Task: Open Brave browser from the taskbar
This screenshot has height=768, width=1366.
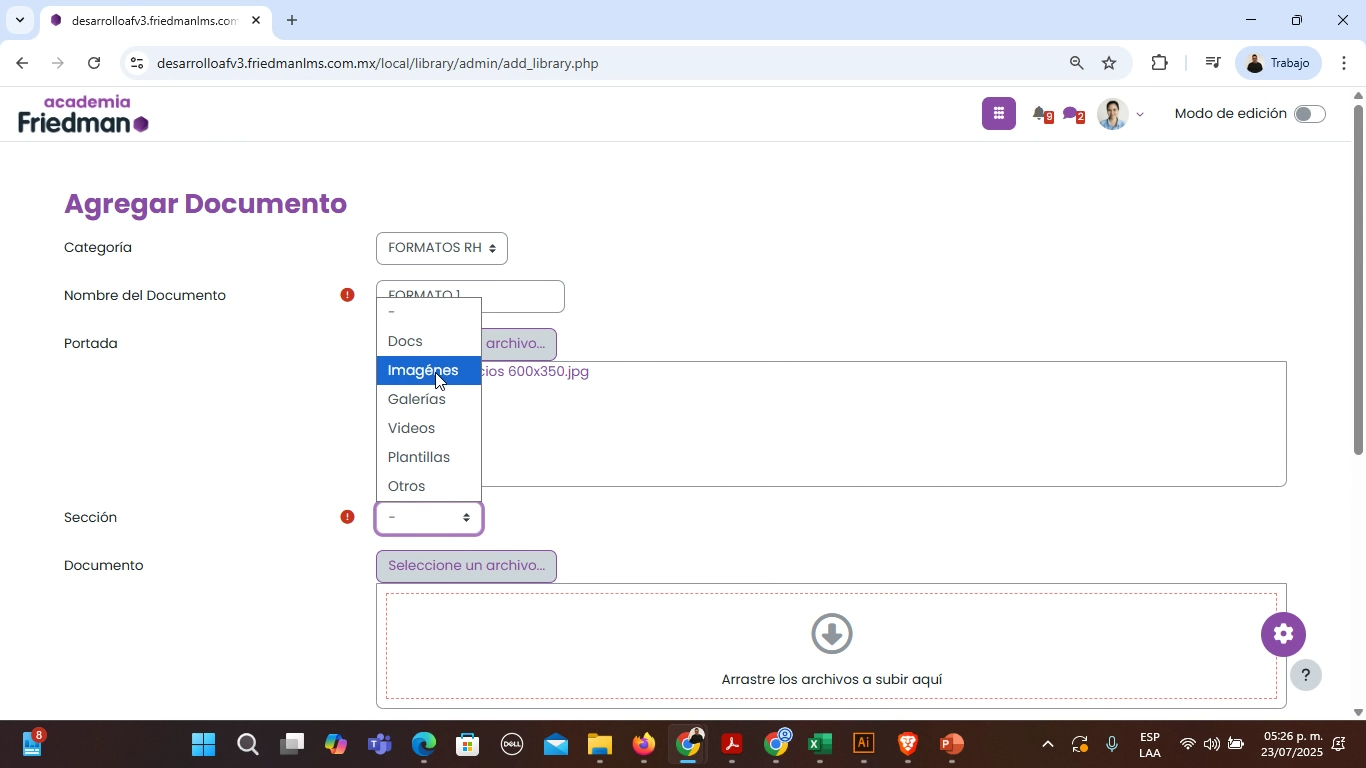Action: (907, 744)
